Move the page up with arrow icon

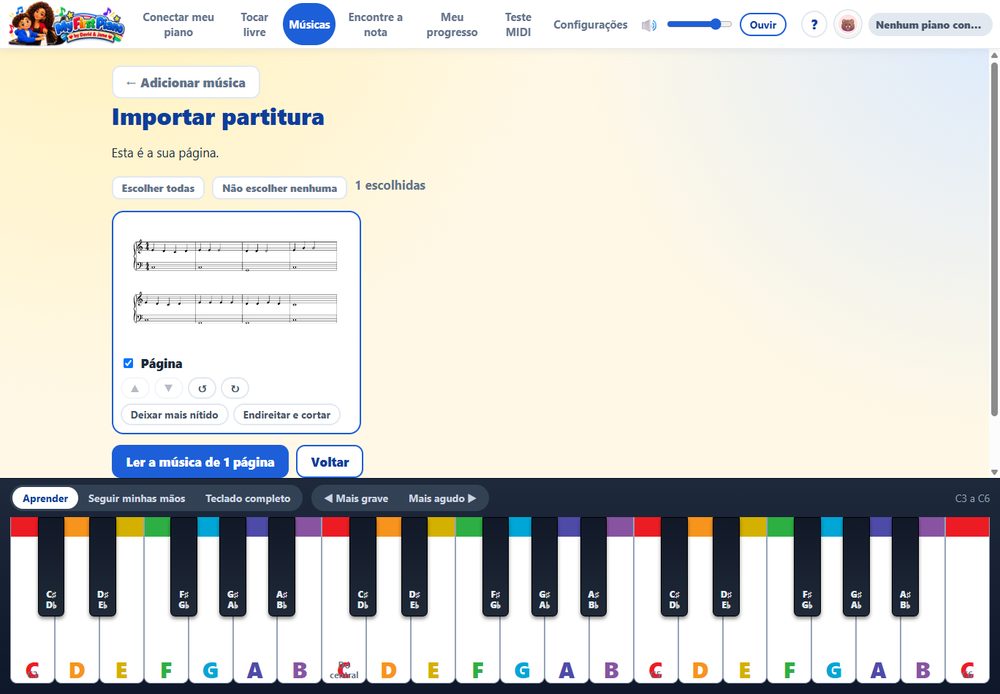[135, 388]
